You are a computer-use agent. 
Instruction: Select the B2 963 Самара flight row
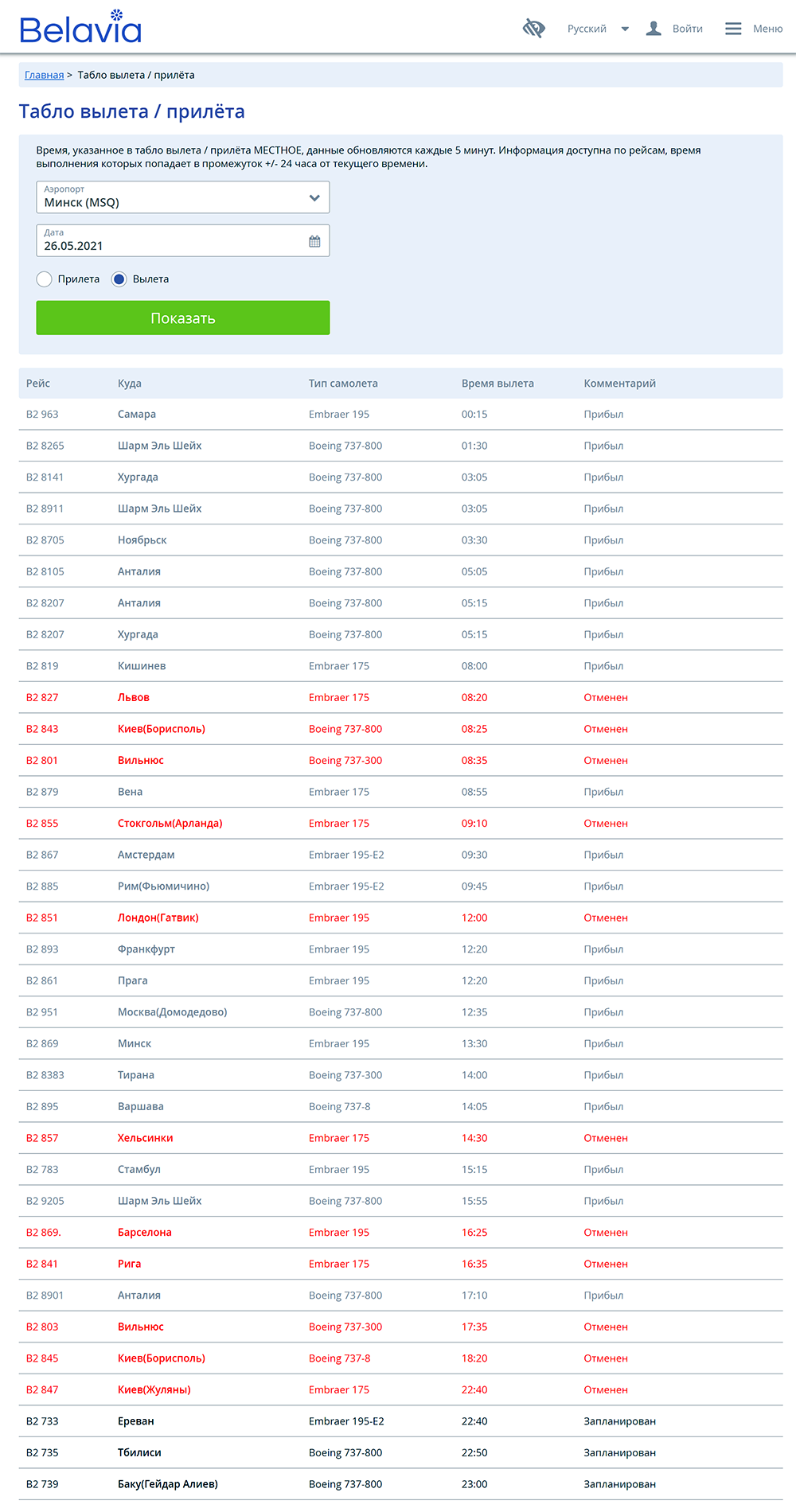tap(135, 415)
